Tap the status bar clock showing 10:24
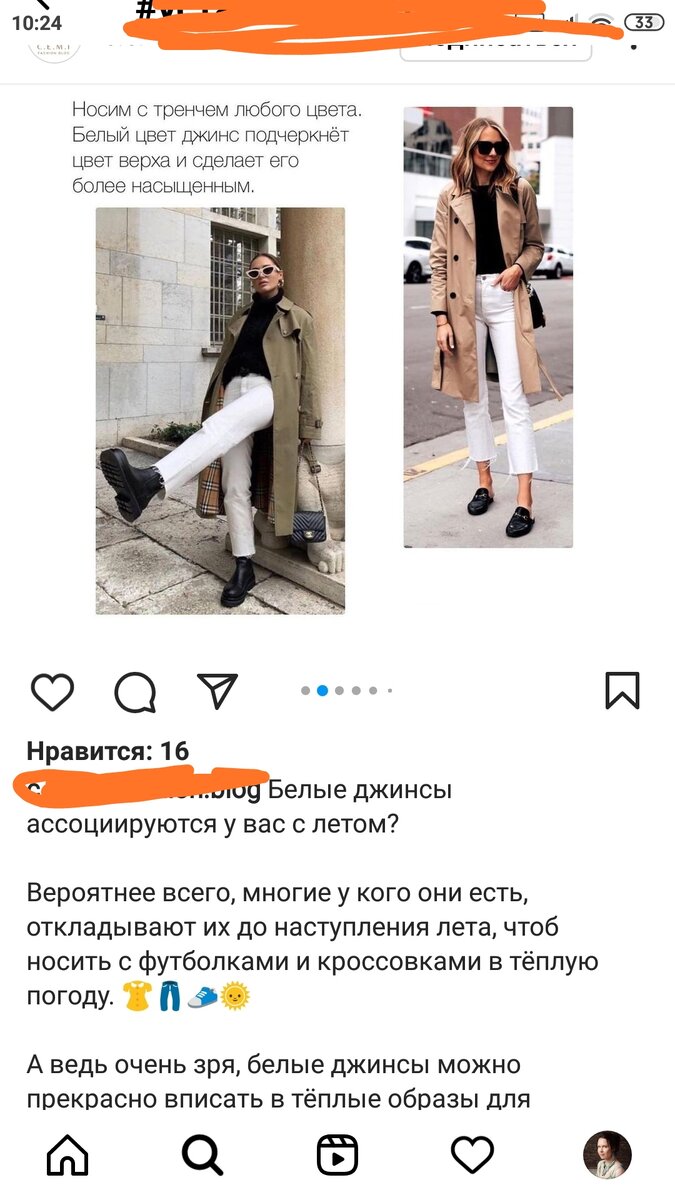The width and height of the screenshot is (675, 1200). [x=37, y=22]
